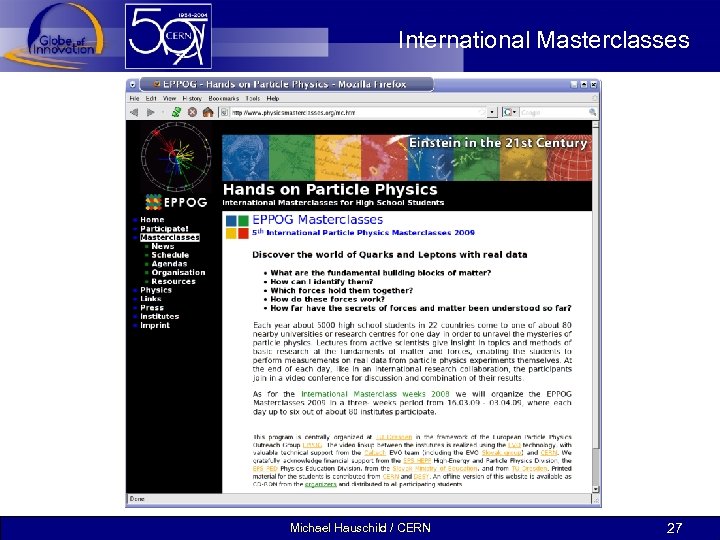
Task: Open the Physics sidebar link
Action: 156,290
